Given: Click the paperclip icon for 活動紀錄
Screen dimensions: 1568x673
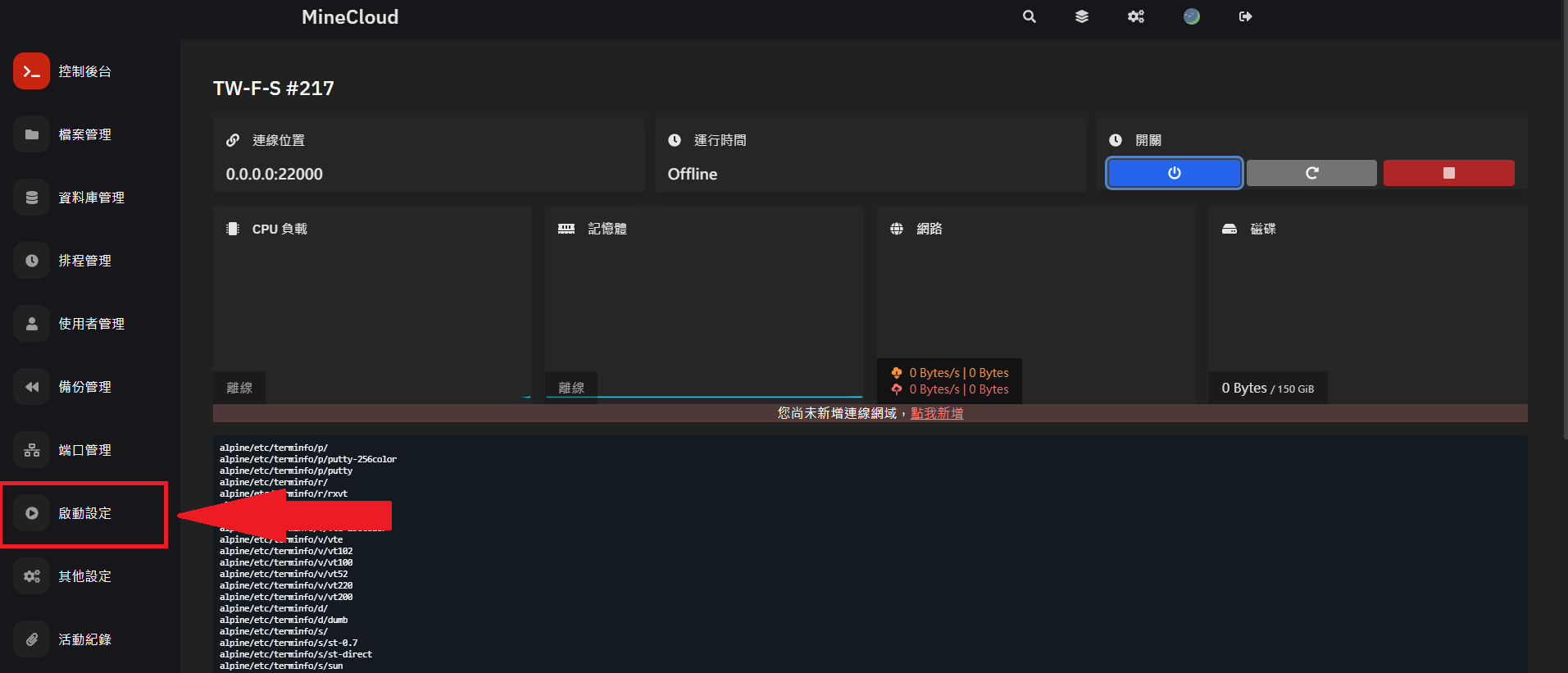Looking at the screenshot, I should (31, 639).
